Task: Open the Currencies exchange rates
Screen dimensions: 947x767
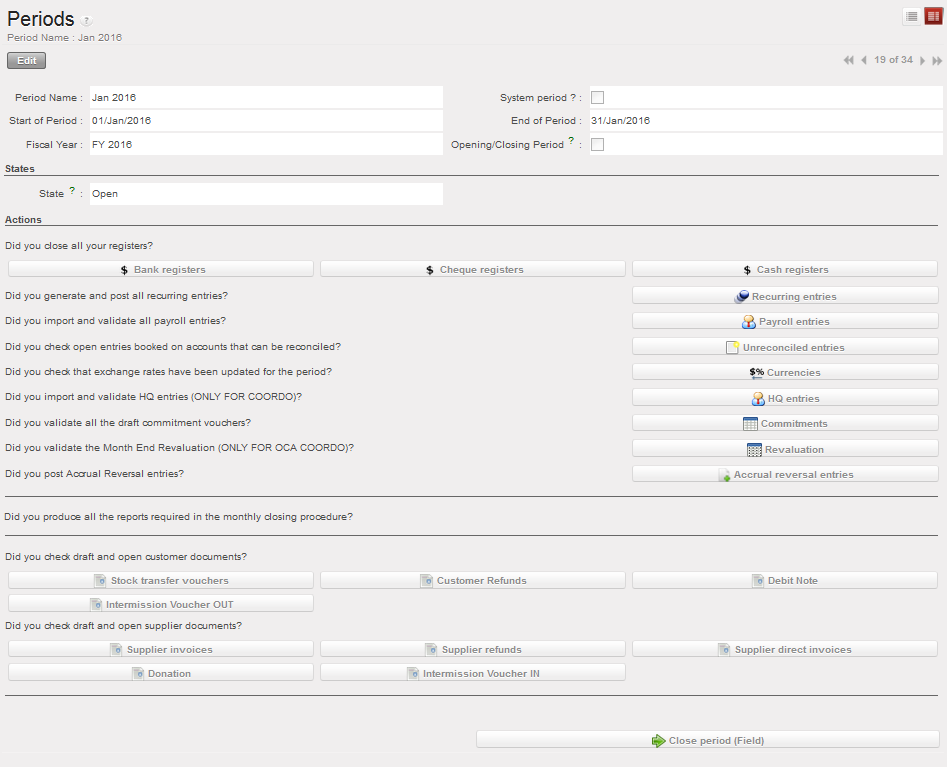Action: (x=785, y=372)
